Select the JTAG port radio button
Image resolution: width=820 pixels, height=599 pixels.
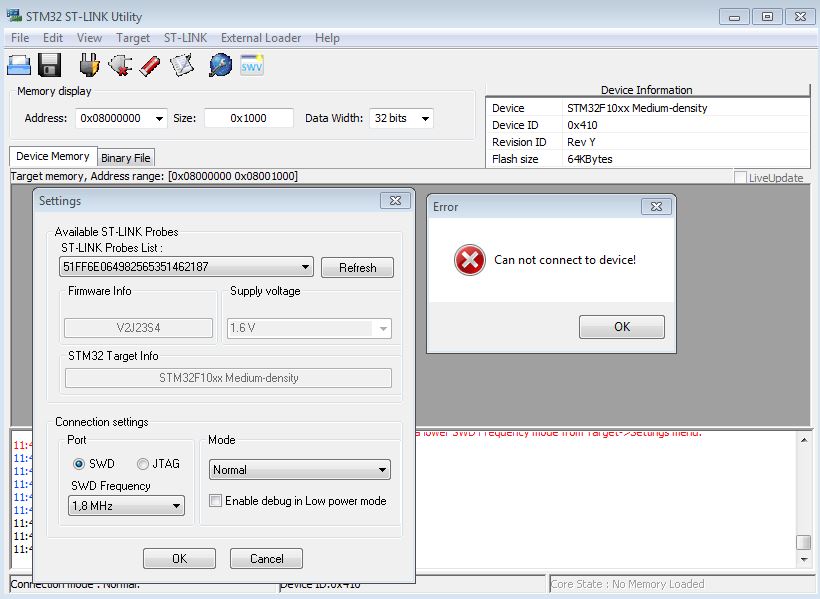click(x=142, y=464)
